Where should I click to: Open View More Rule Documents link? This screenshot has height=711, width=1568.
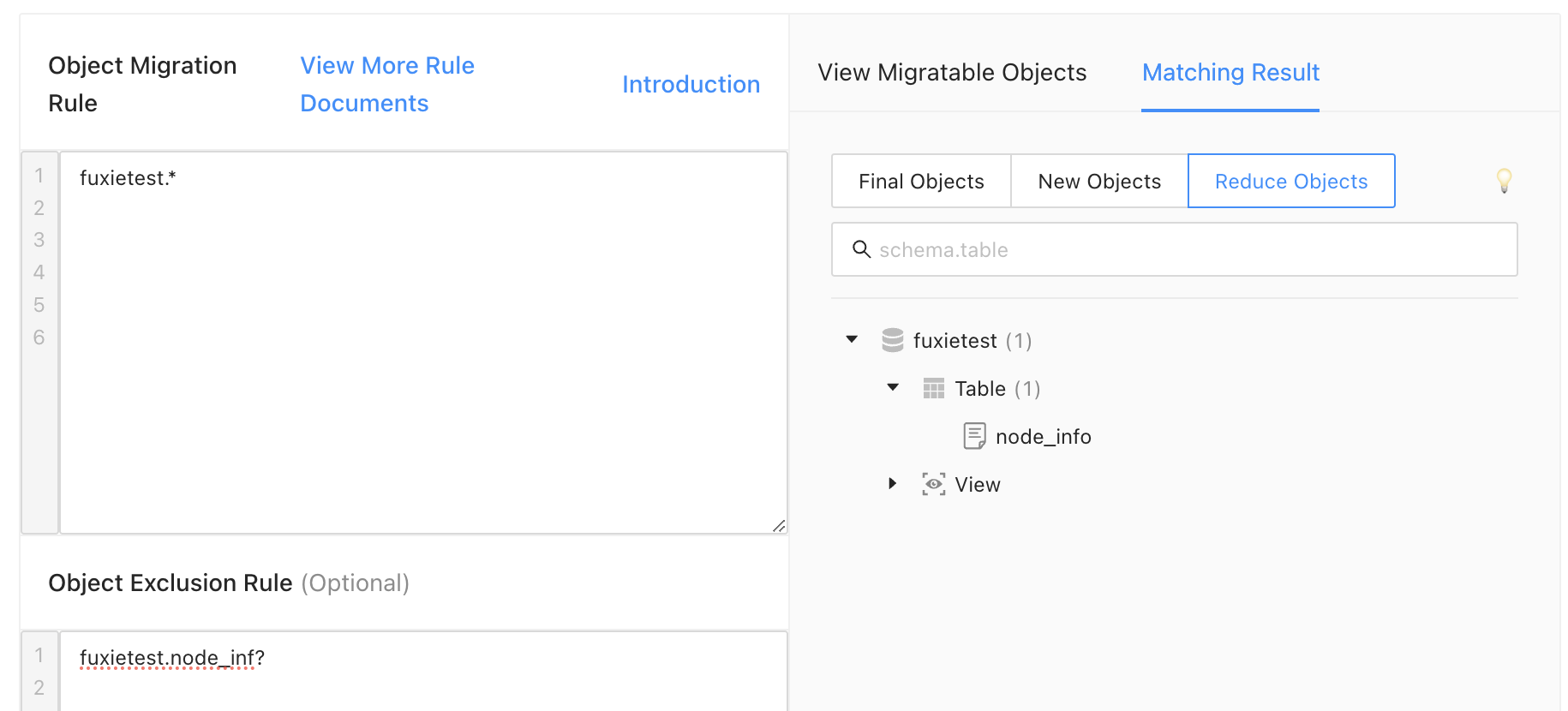387,84
